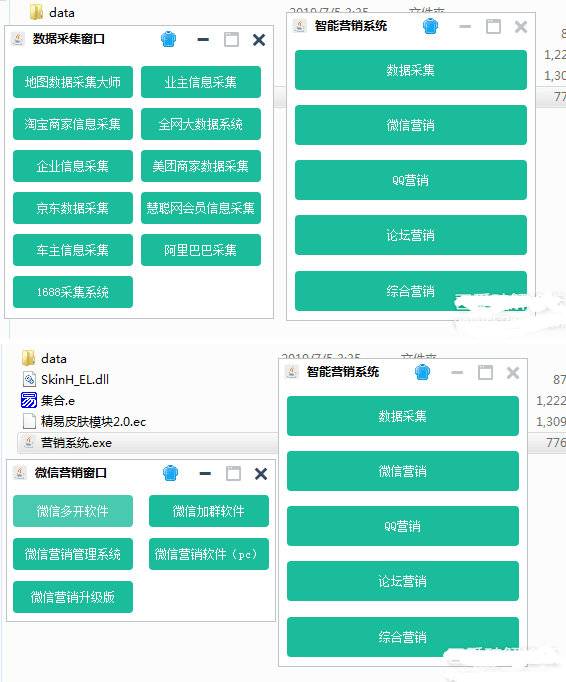The width and height of the screenshot is (566, 682).
Task: Click the 1688采集系统 button
Action: [73, 292]
